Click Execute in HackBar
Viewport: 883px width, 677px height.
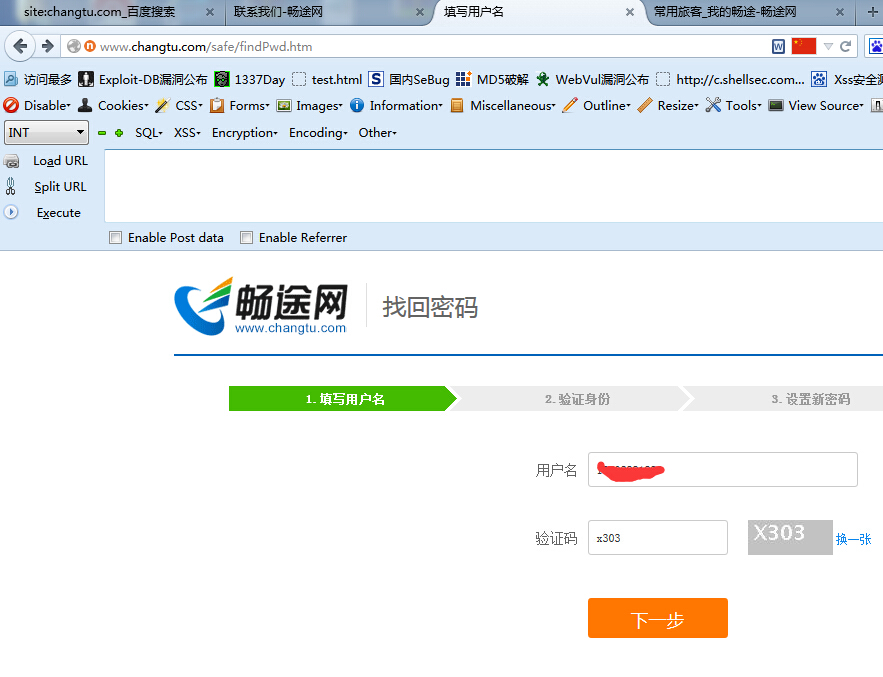click(x=59, y=213)
